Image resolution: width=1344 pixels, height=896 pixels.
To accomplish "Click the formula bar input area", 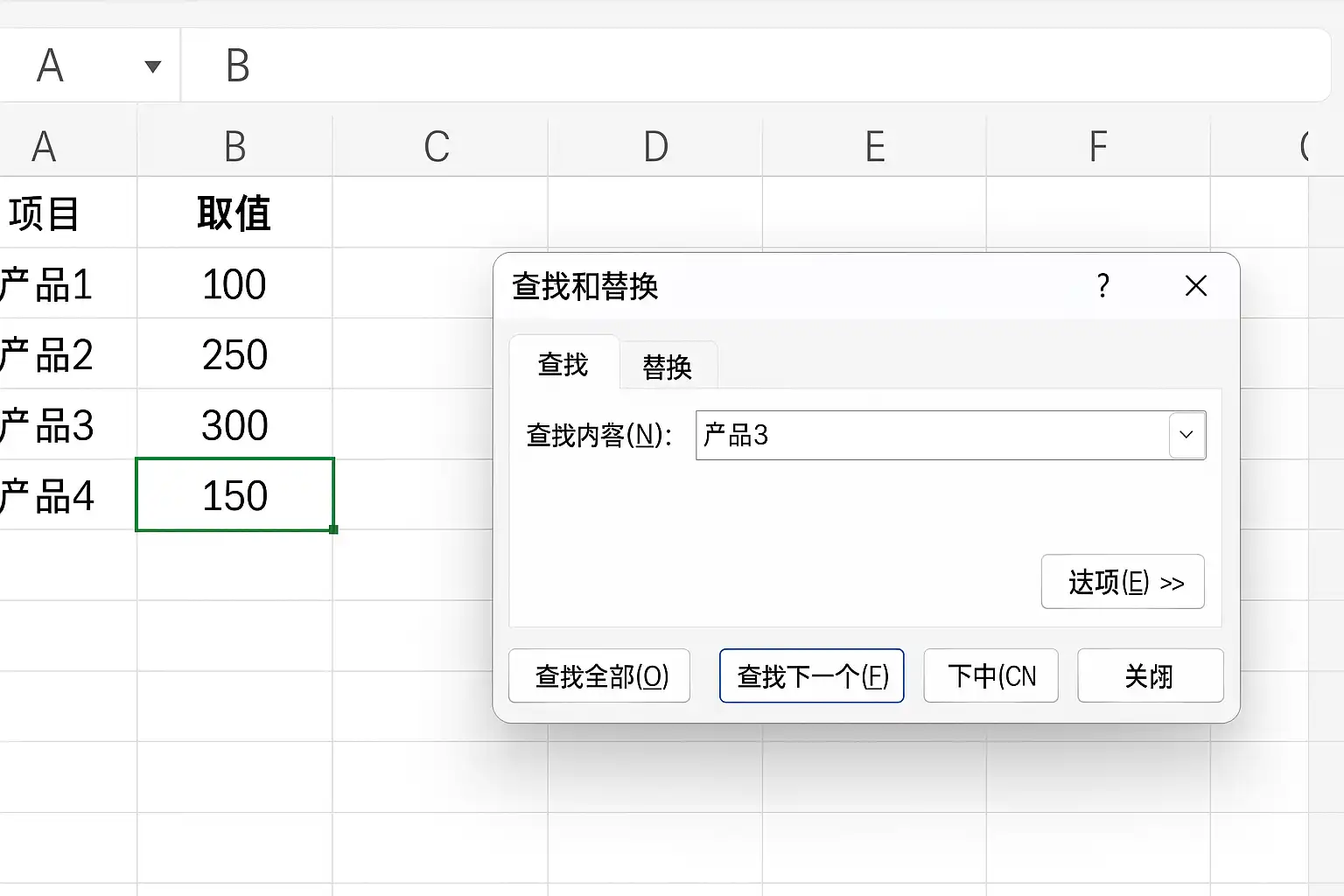I will tap(757, 66).
